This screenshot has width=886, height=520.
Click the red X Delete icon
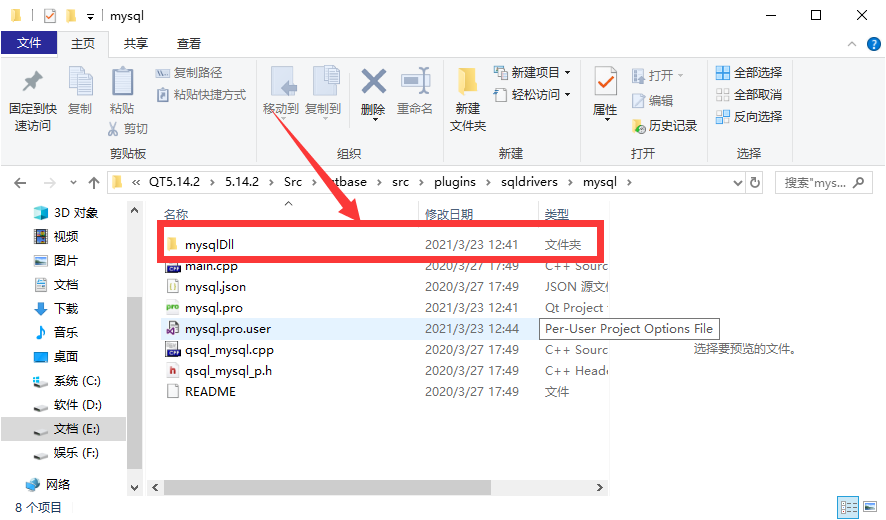(373, 82)
